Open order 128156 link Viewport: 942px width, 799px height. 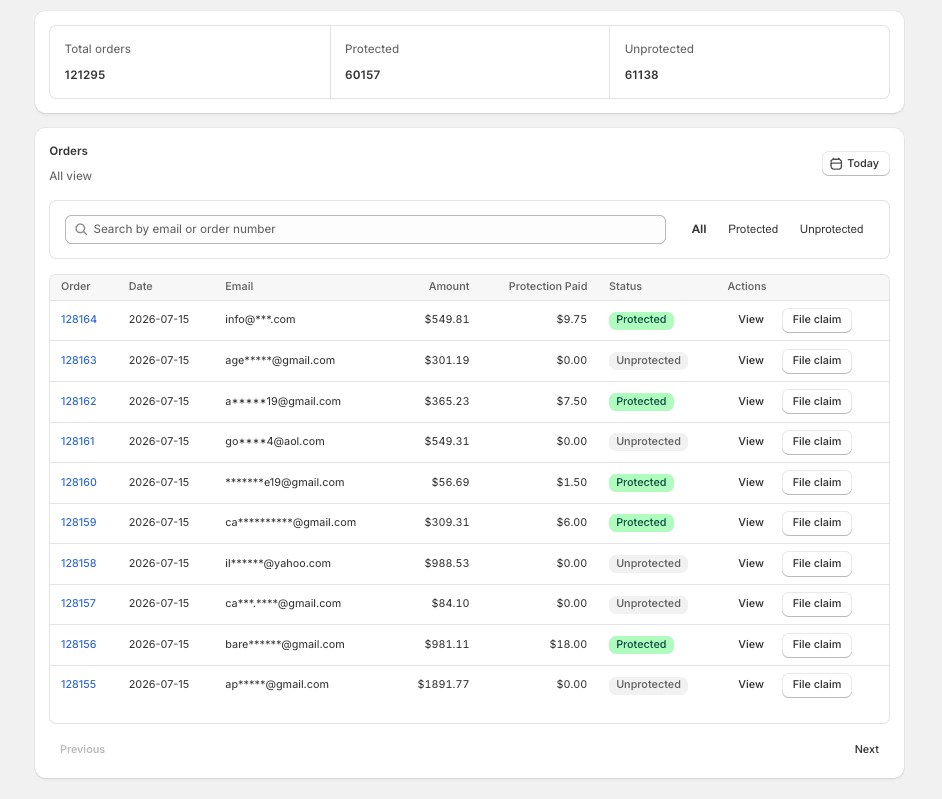click(x=79, y=644)
